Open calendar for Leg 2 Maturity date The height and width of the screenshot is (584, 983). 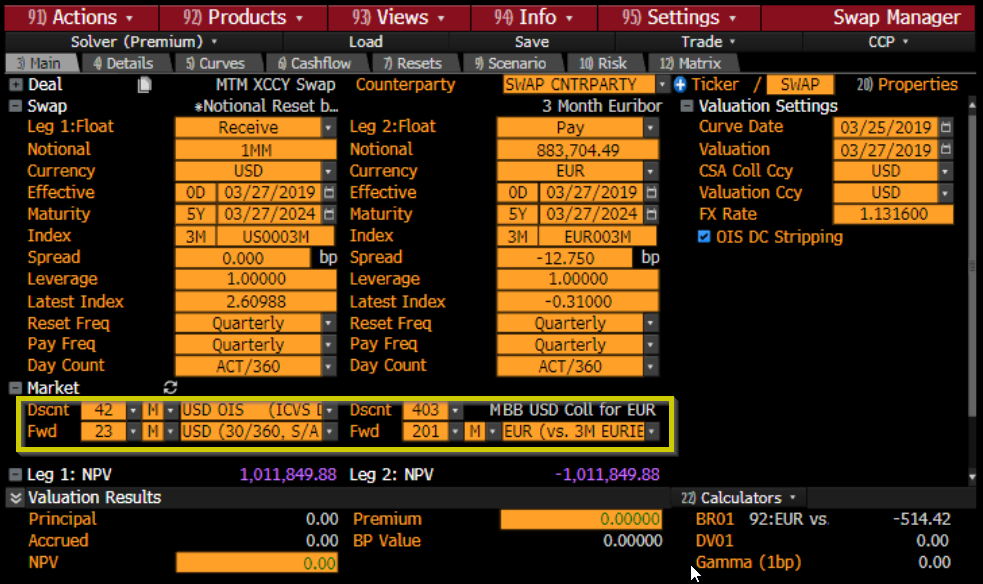point(651,214)
